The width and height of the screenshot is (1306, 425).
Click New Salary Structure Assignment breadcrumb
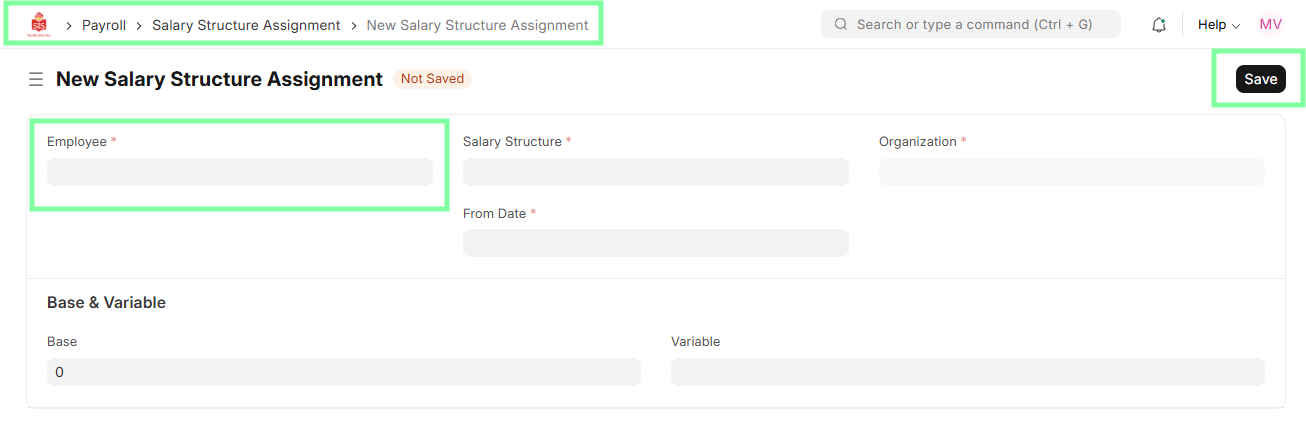[x=477, y=25]
